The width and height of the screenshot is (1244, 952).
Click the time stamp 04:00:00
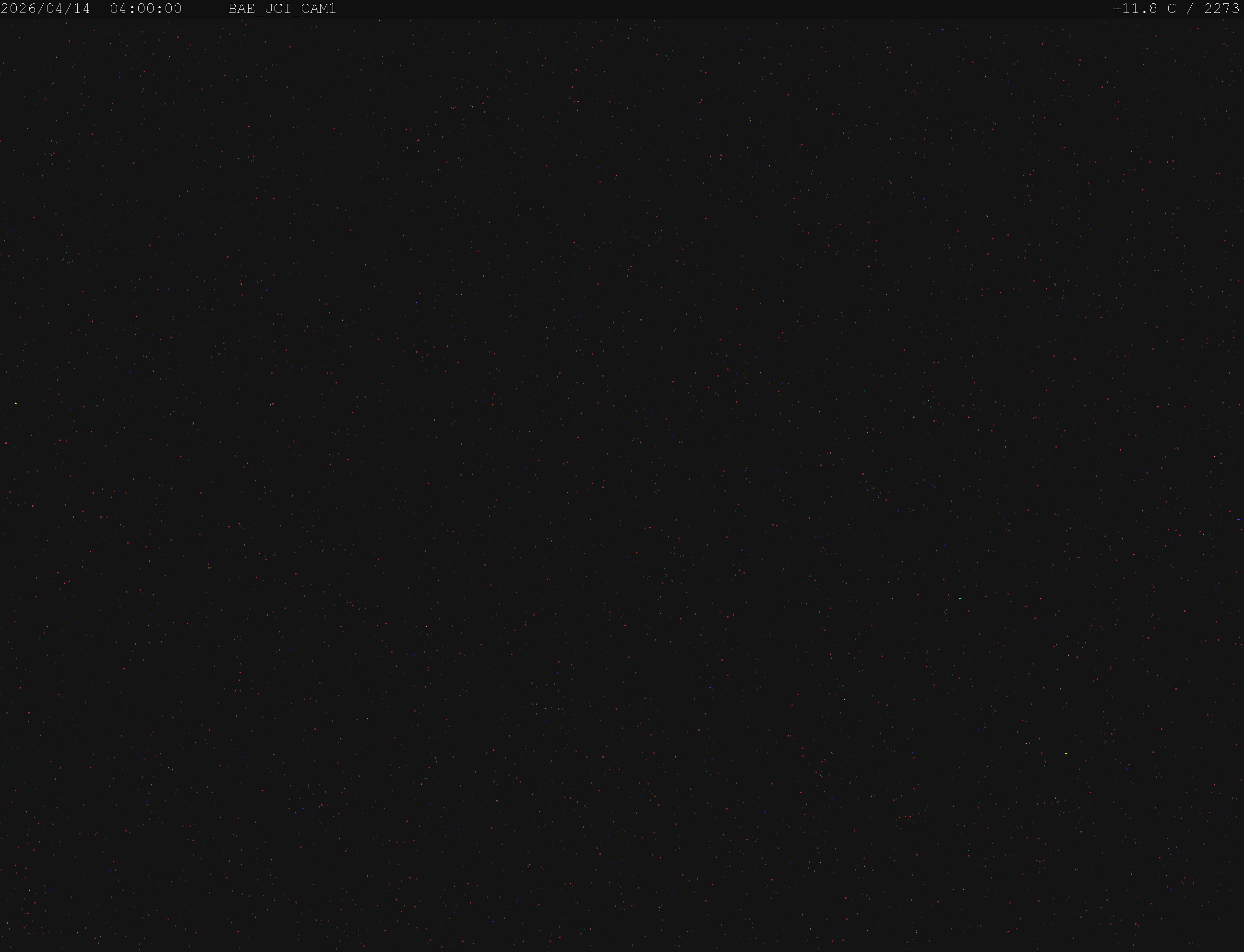(x=145, y=9)
